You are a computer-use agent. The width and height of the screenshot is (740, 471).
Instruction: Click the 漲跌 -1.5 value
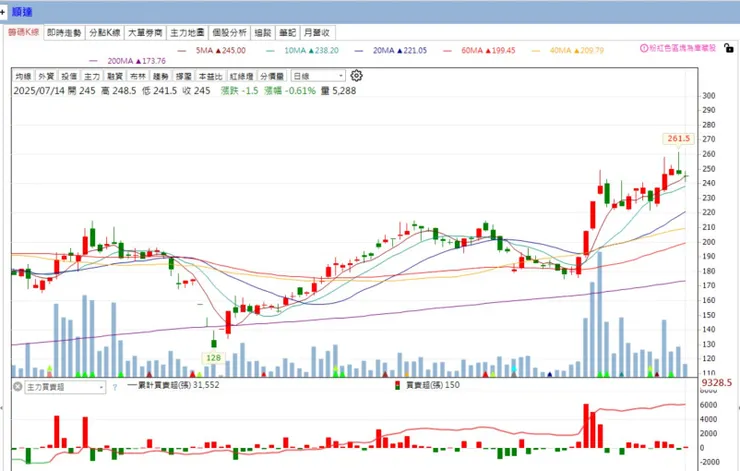239,91
